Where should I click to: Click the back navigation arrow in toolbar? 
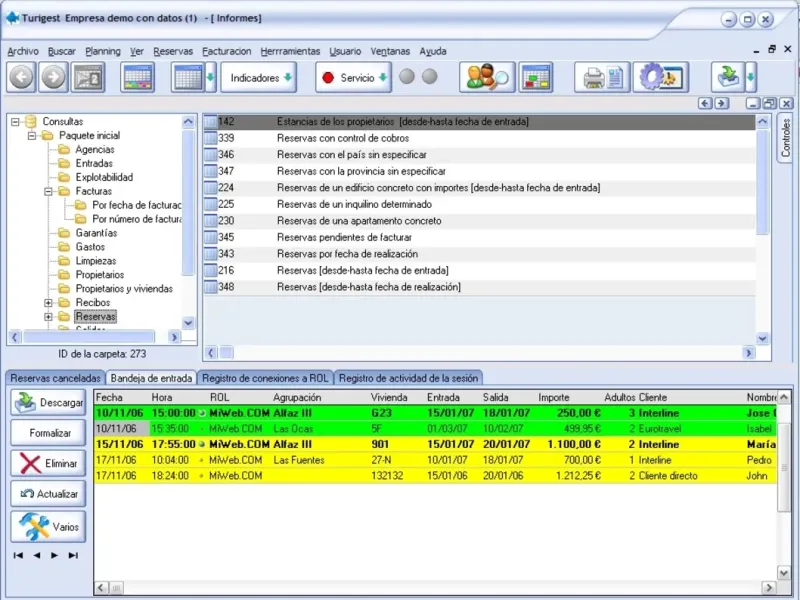point(22,77)
